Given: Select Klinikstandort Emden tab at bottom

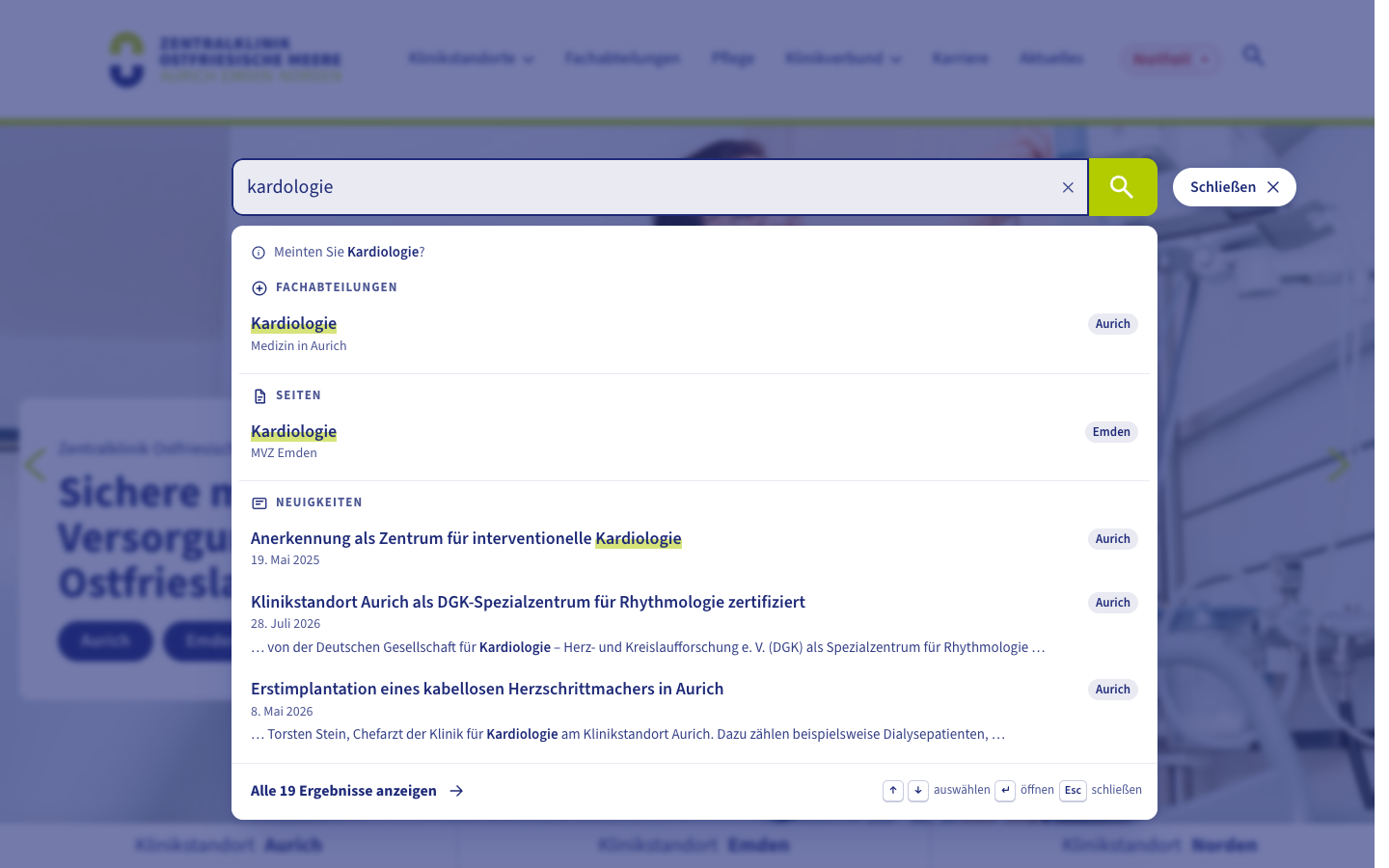Looking at the screenshot, I should coord(694,846).
